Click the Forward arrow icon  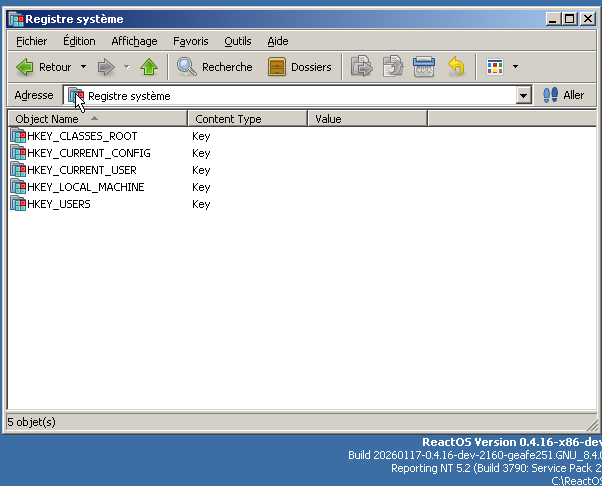tap(106, 67)
